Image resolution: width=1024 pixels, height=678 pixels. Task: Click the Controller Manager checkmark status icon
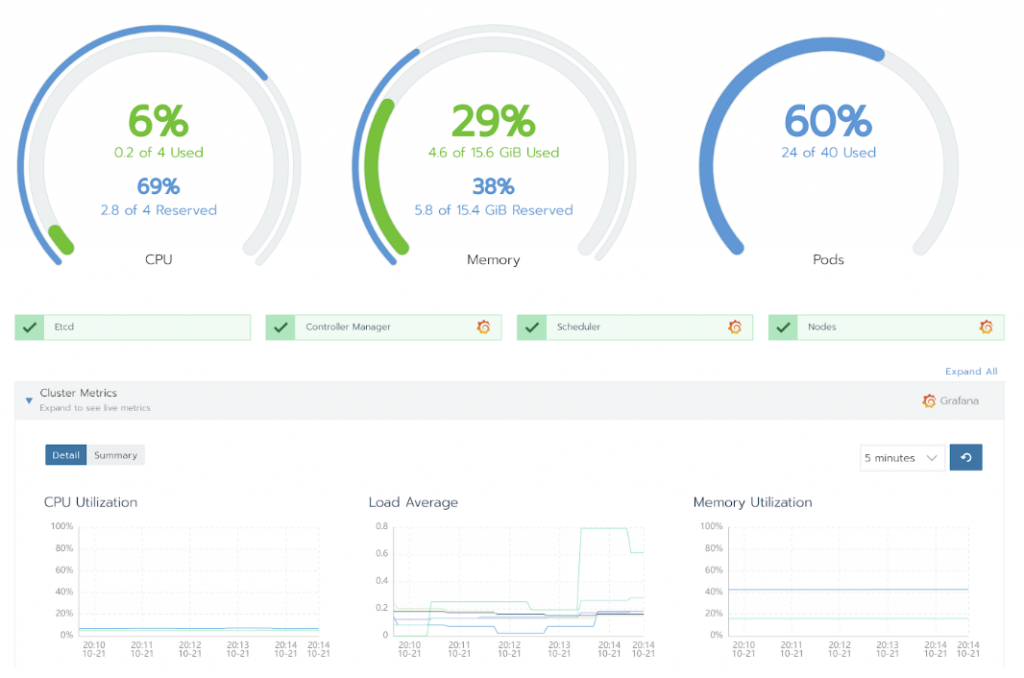pyautogui.click(x=281, y=327)
